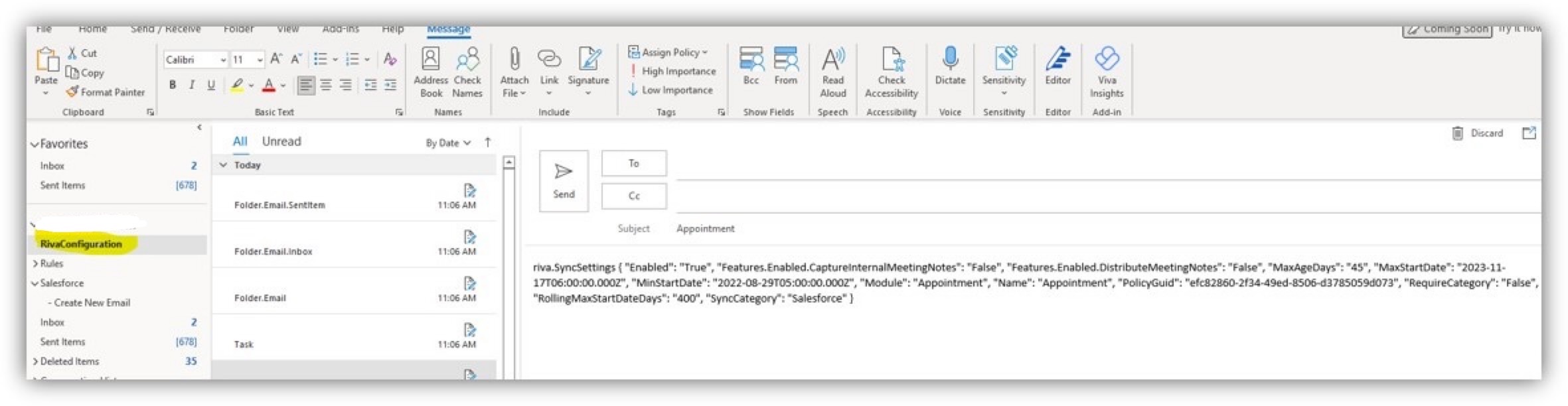Toggle Underline formatting
1568x406 pixels.
(211, 85)
